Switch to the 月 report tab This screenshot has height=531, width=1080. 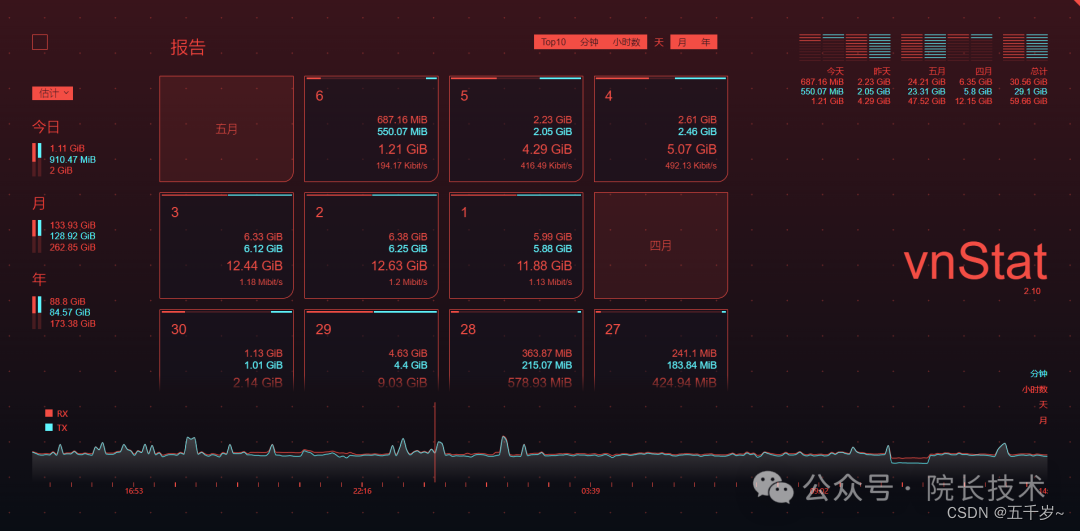[x=682, y=43]
